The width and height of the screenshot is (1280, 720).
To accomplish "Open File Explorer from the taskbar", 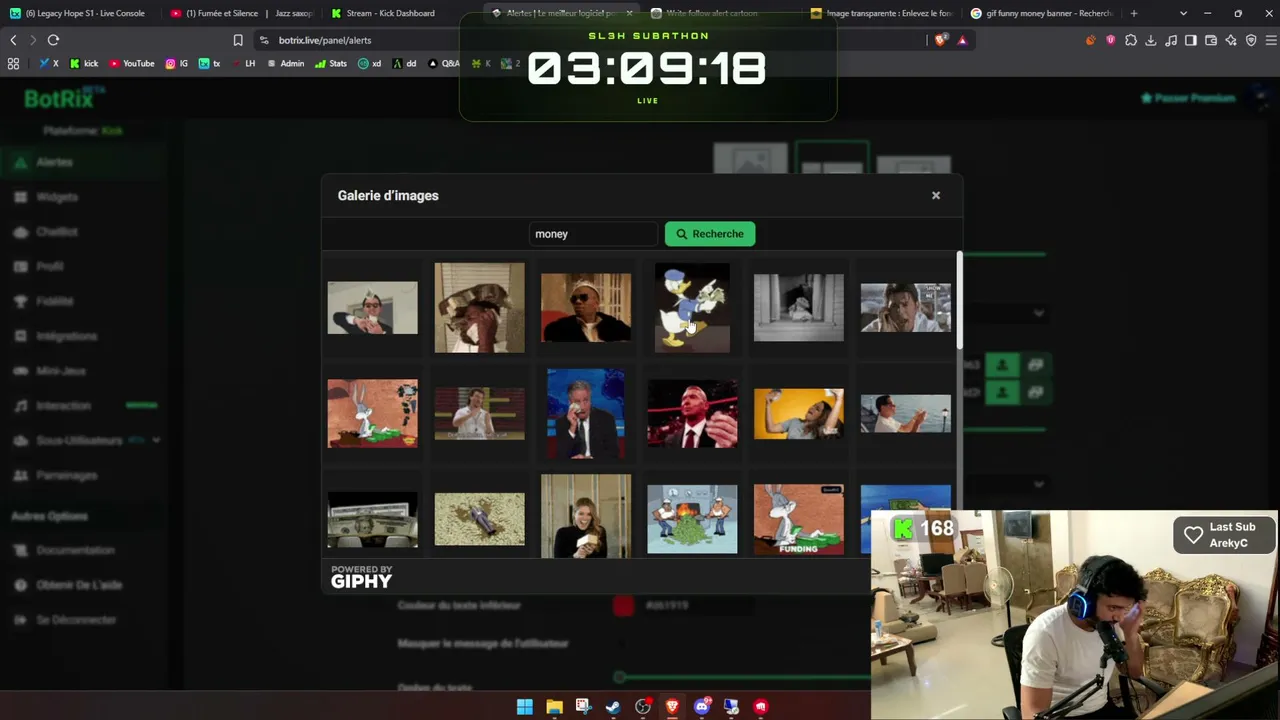I will pos(554,707).
